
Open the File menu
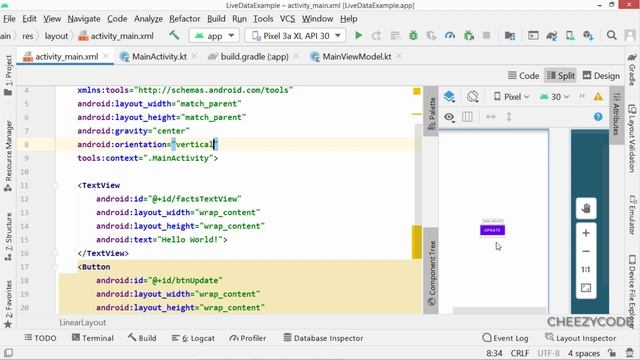(x=9, y=19)
